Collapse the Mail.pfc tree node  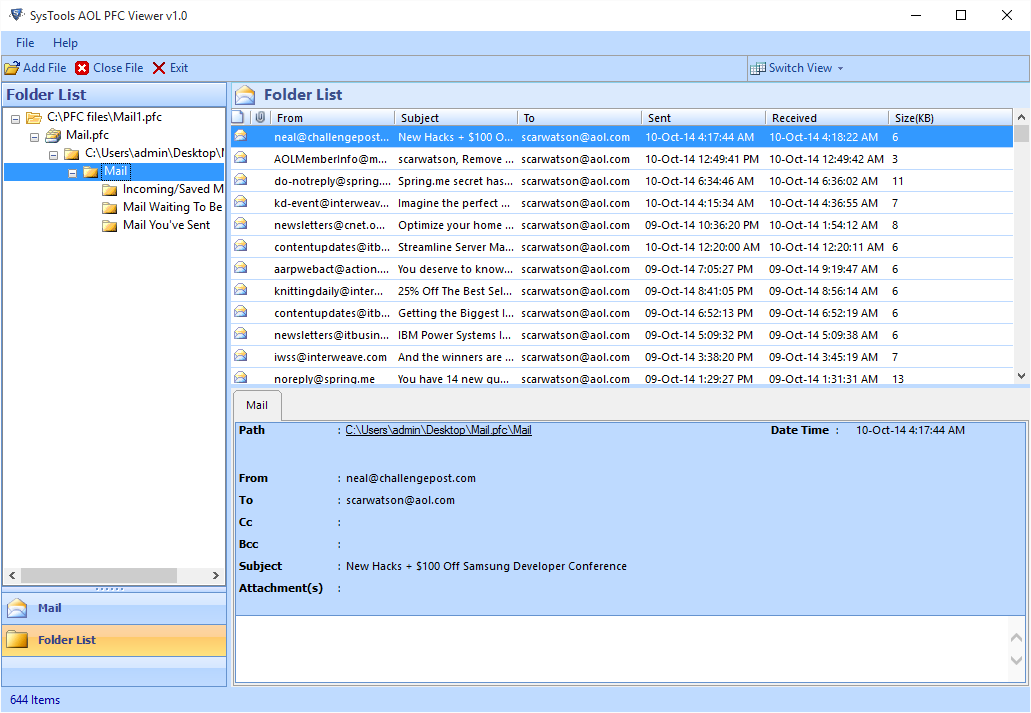pyautogui.click(x=35, y=136)
